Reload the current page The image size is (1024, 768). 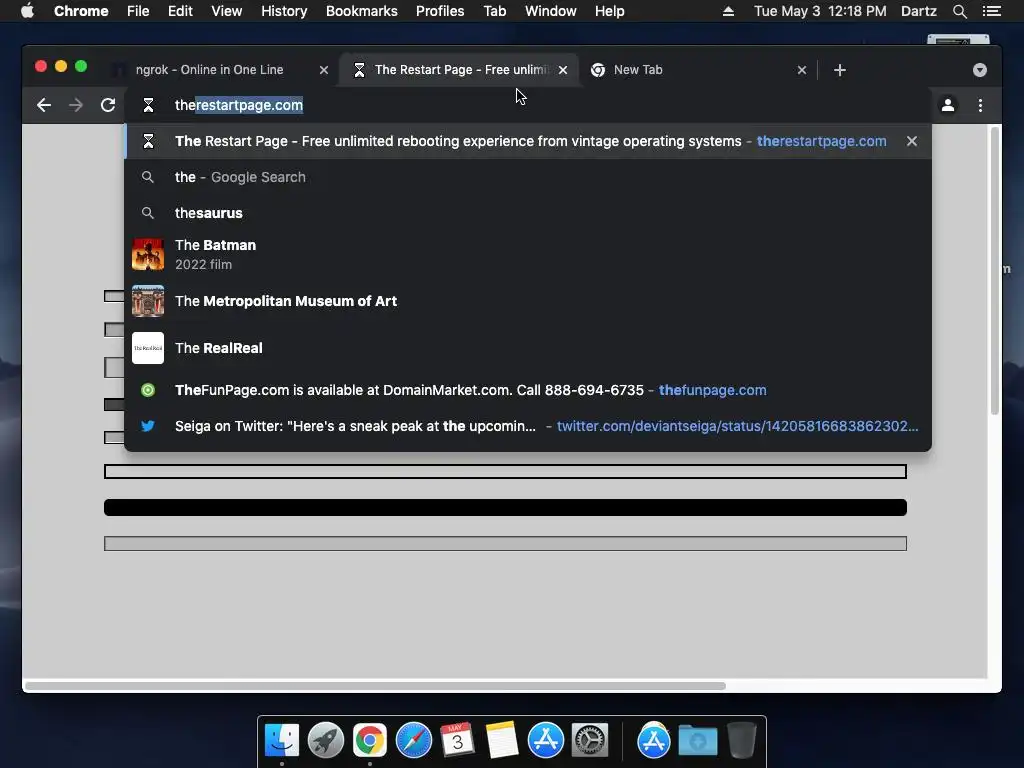click(108, 105)
